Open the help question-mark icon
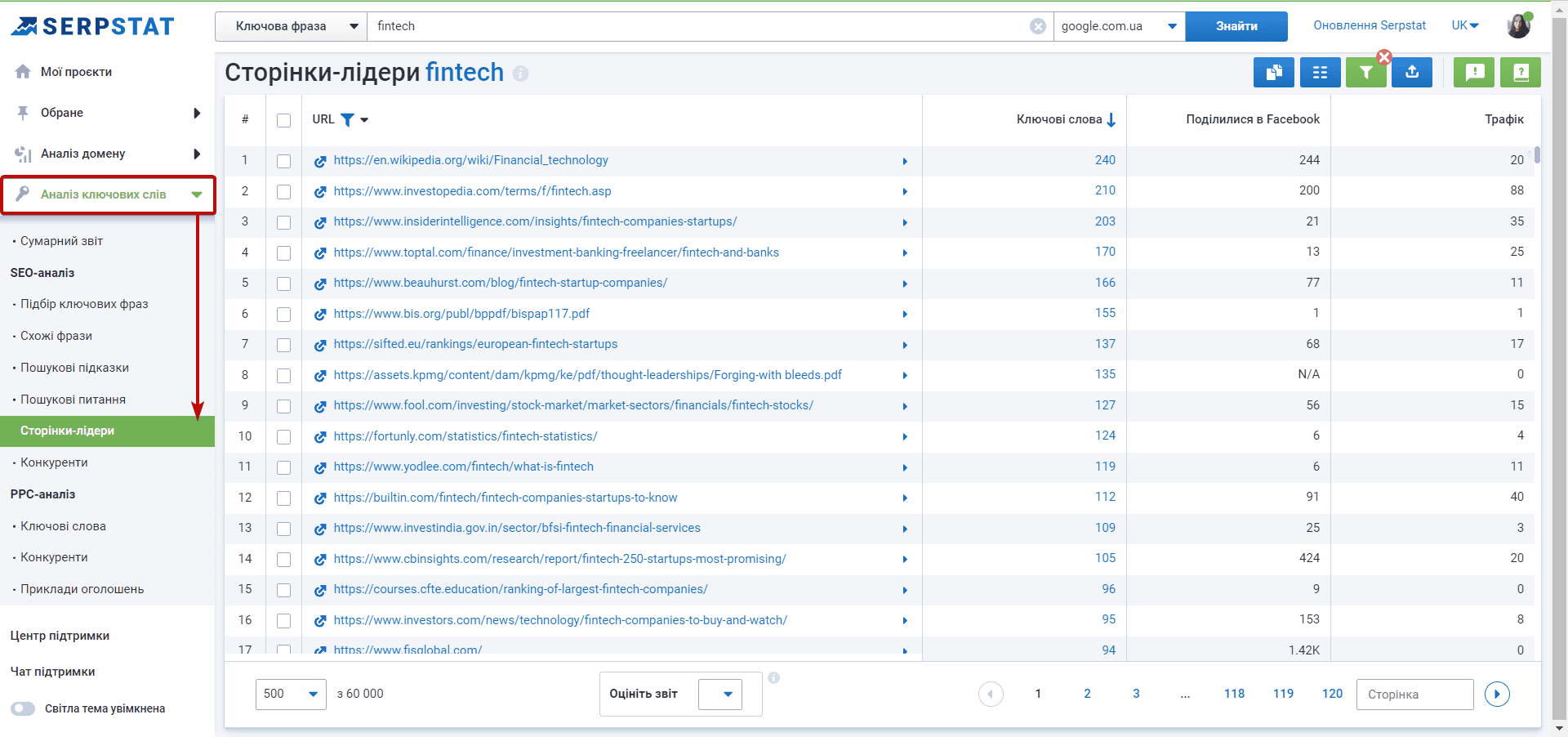Screen dimensions: 1568x737 point(1521,73)
